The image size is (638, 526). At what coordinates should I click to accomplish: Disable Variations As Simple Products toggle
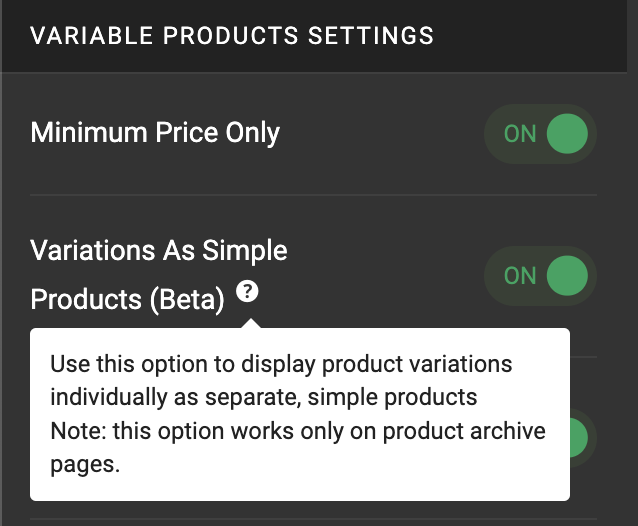540,276
